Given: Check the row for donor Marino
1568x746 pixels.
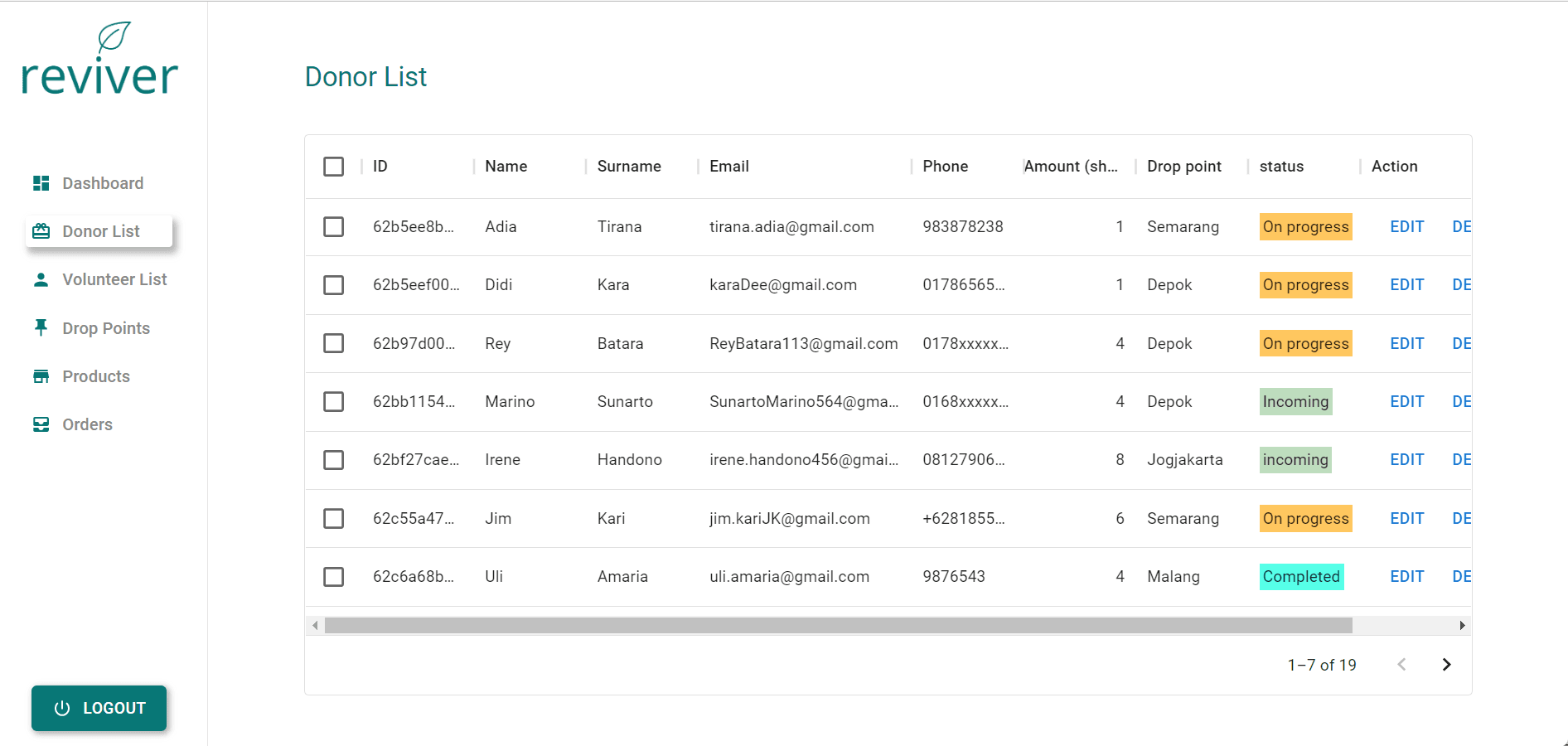Looking at the screenshot, I should [334, 402].
